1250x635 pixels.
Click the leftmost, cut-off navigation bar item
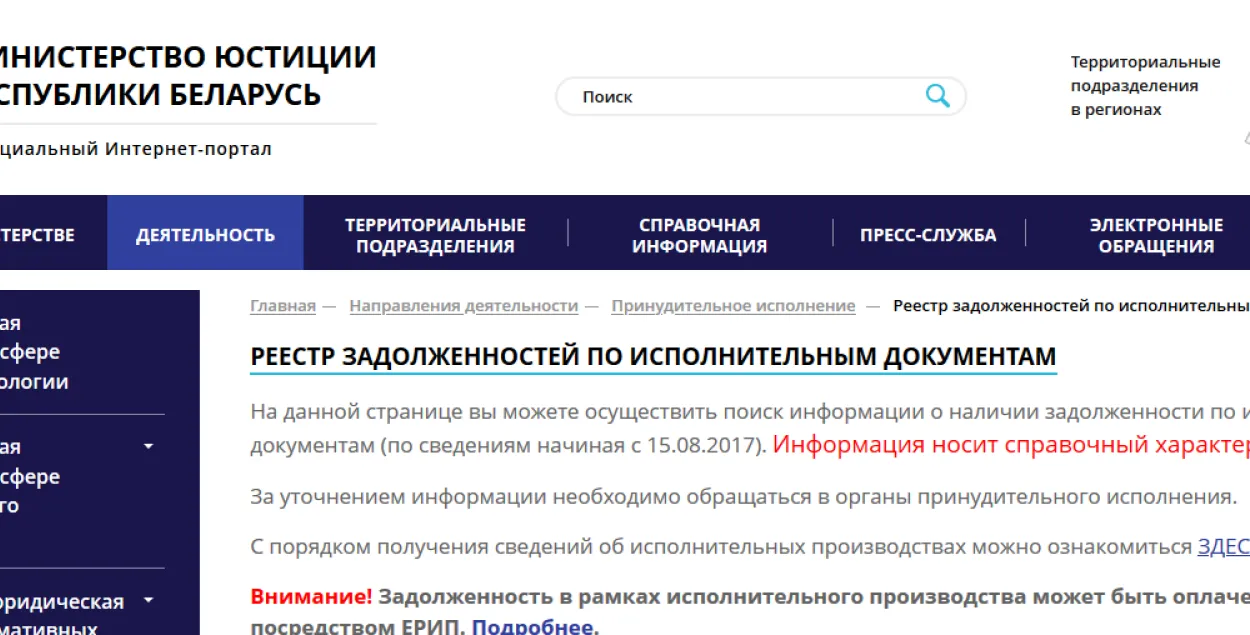[x=40, y=235]
